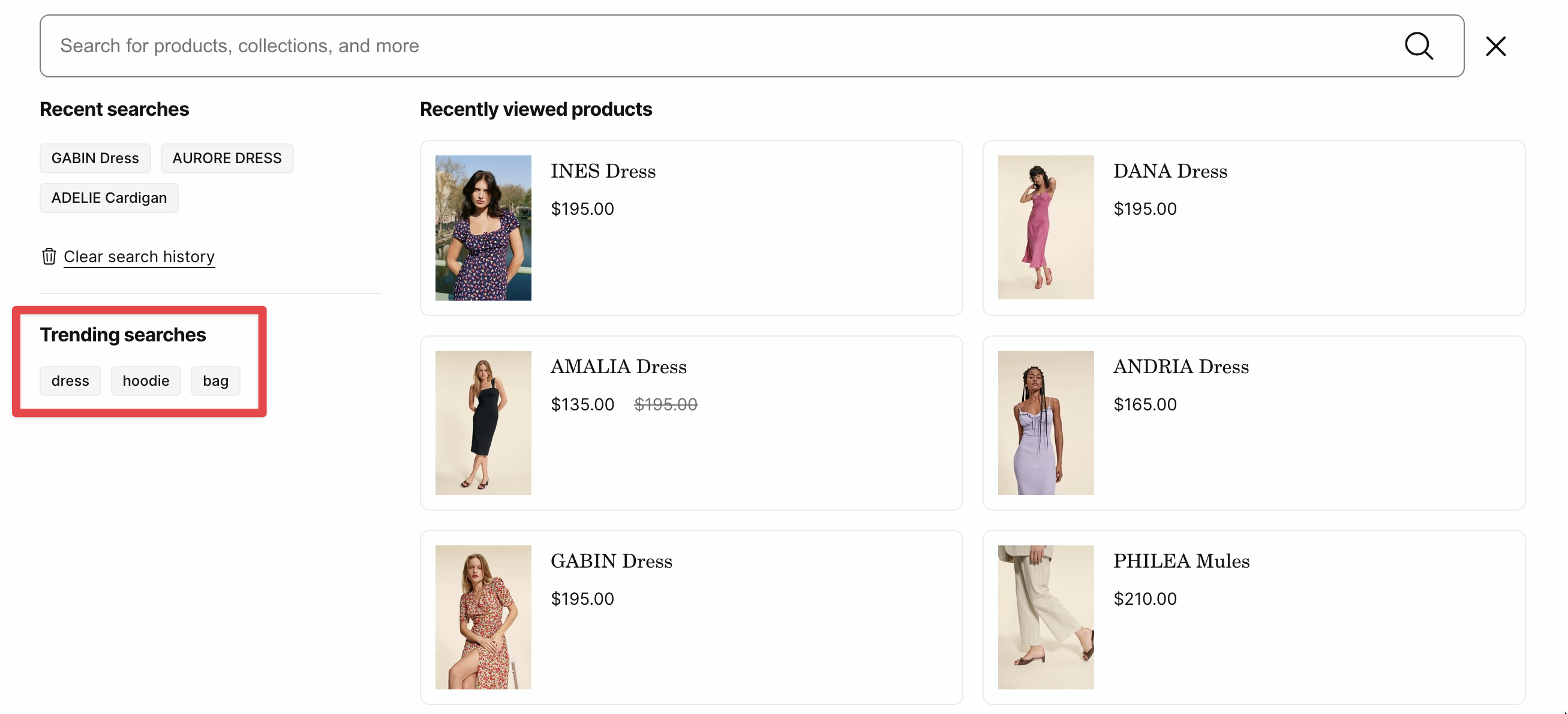This screenshot has width=1568, height=714.
Task: Choose the ADELIE Cardigan recent search
Action: tap(109, 198)
